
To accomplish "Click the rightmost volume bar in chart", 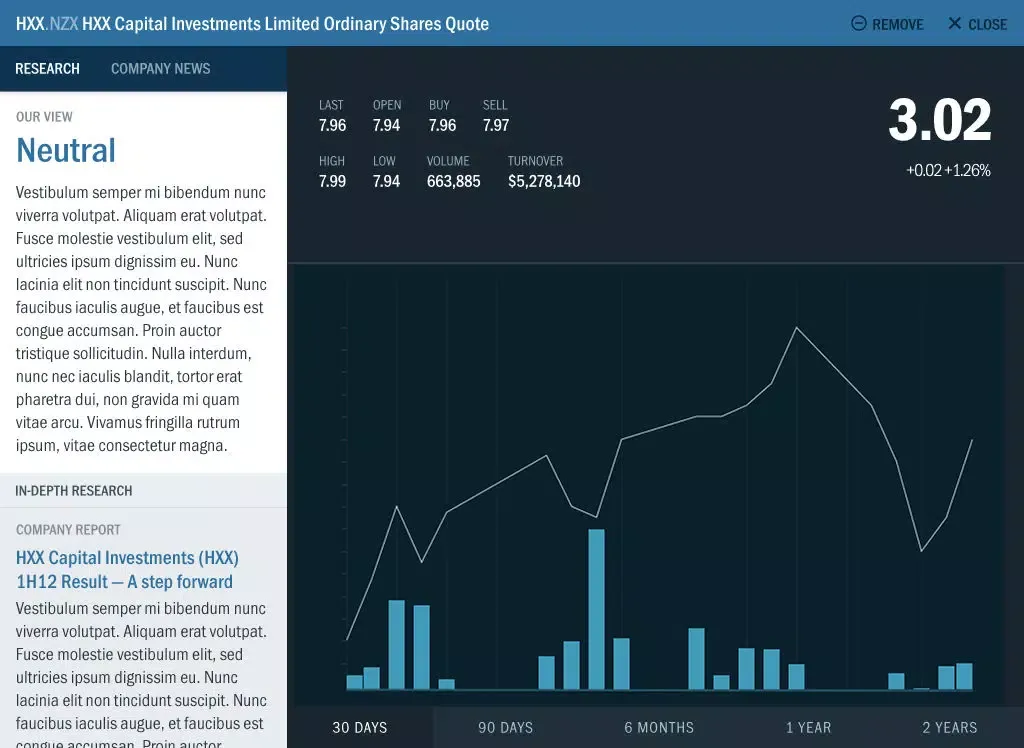I will [x=964, y=676].
